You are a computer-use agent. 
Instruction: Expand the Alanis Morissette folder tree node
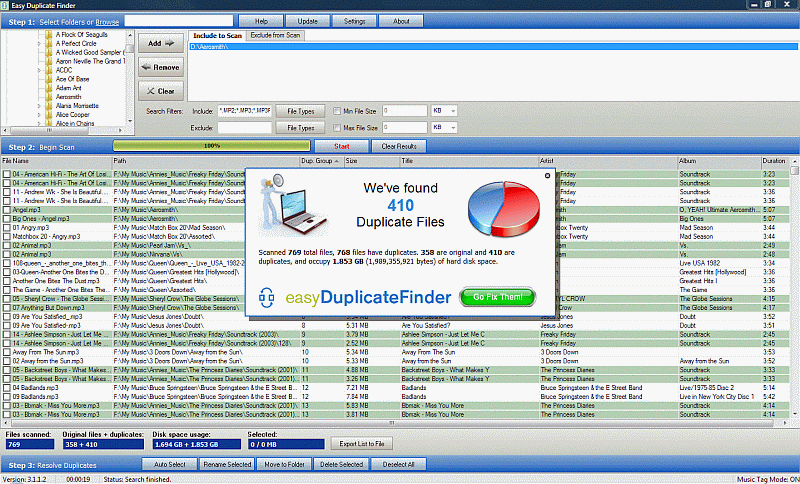pyautogui.click(x=41, y=105)
